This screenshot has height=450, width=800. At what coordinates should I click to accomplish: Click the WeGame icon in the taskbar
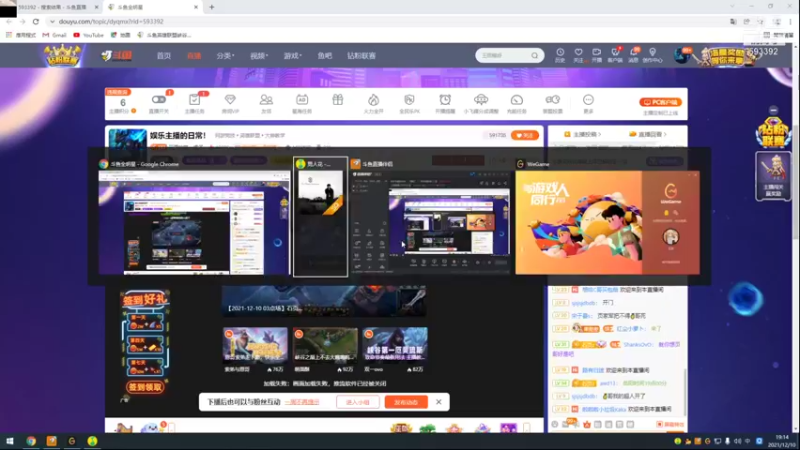(72, 441)
